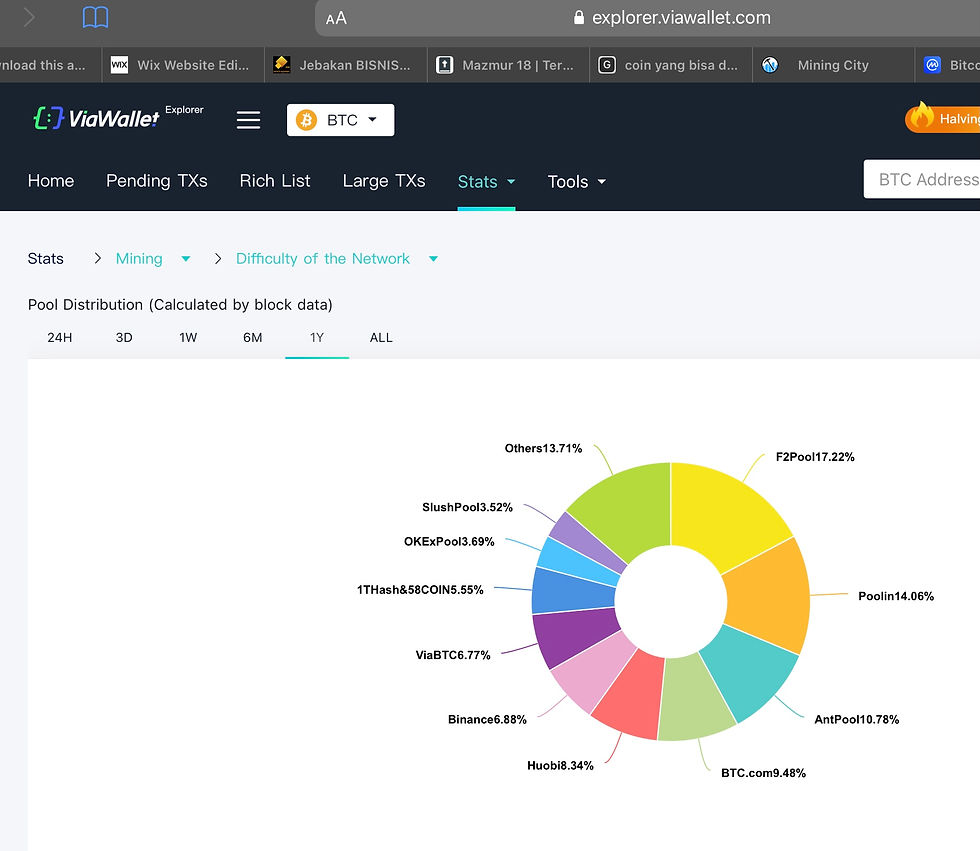Open Pending TXs page

point(157,181)
